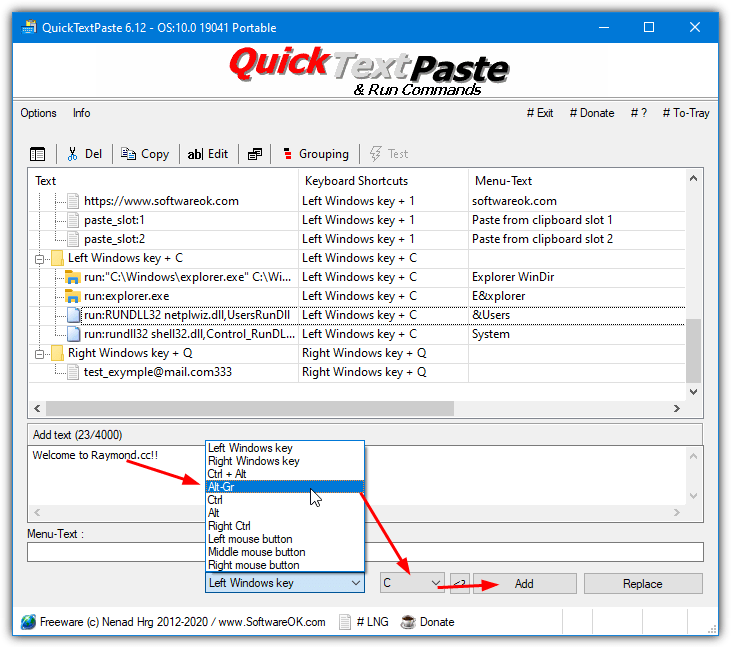
Task: Click the list horizontal scroll right arrow
Action: (x=676, y=408)
